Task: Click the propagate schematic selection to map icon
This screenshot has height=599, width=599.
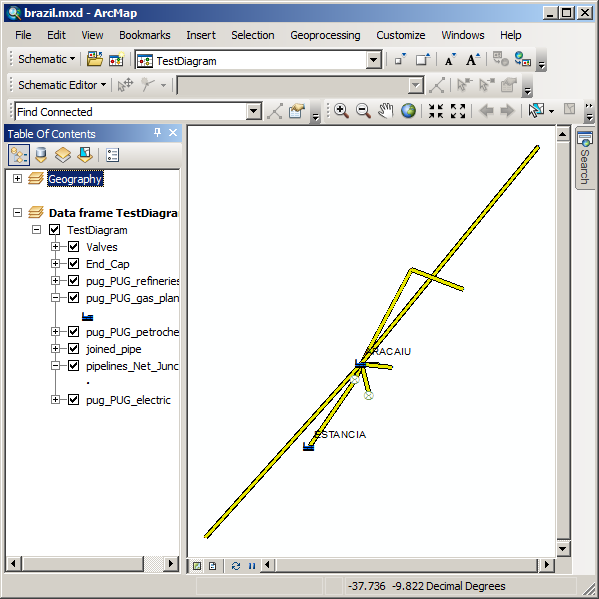Action: tap(500, 60)
